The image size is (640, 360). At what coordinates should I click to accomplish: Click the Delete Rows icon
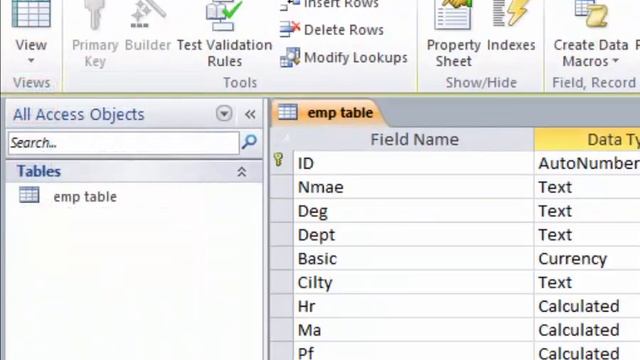click(x=290, y=29)
